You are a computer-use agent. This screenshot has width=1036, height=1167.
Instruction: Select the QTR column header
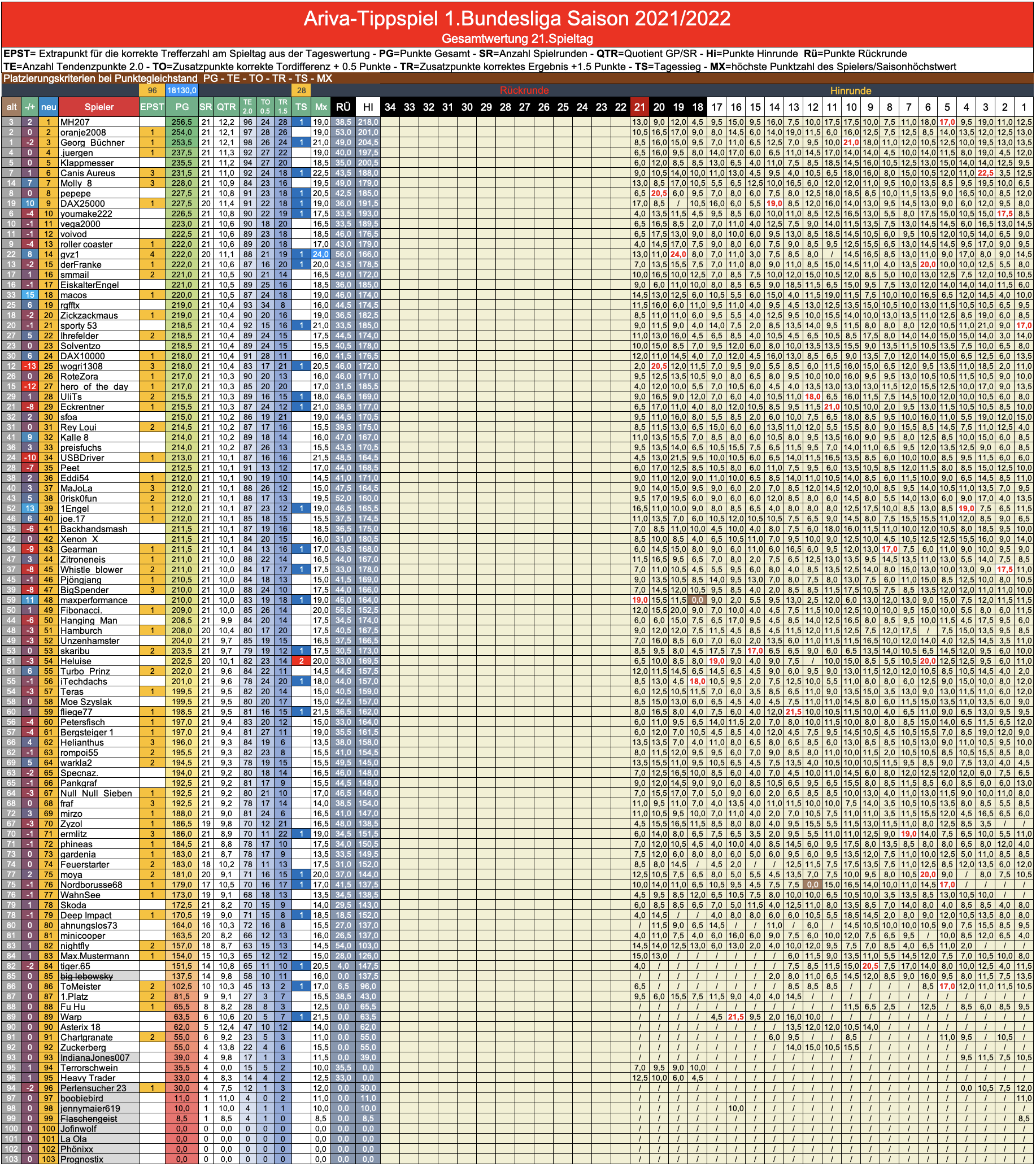pyautogui.click(x=226, y=107)
